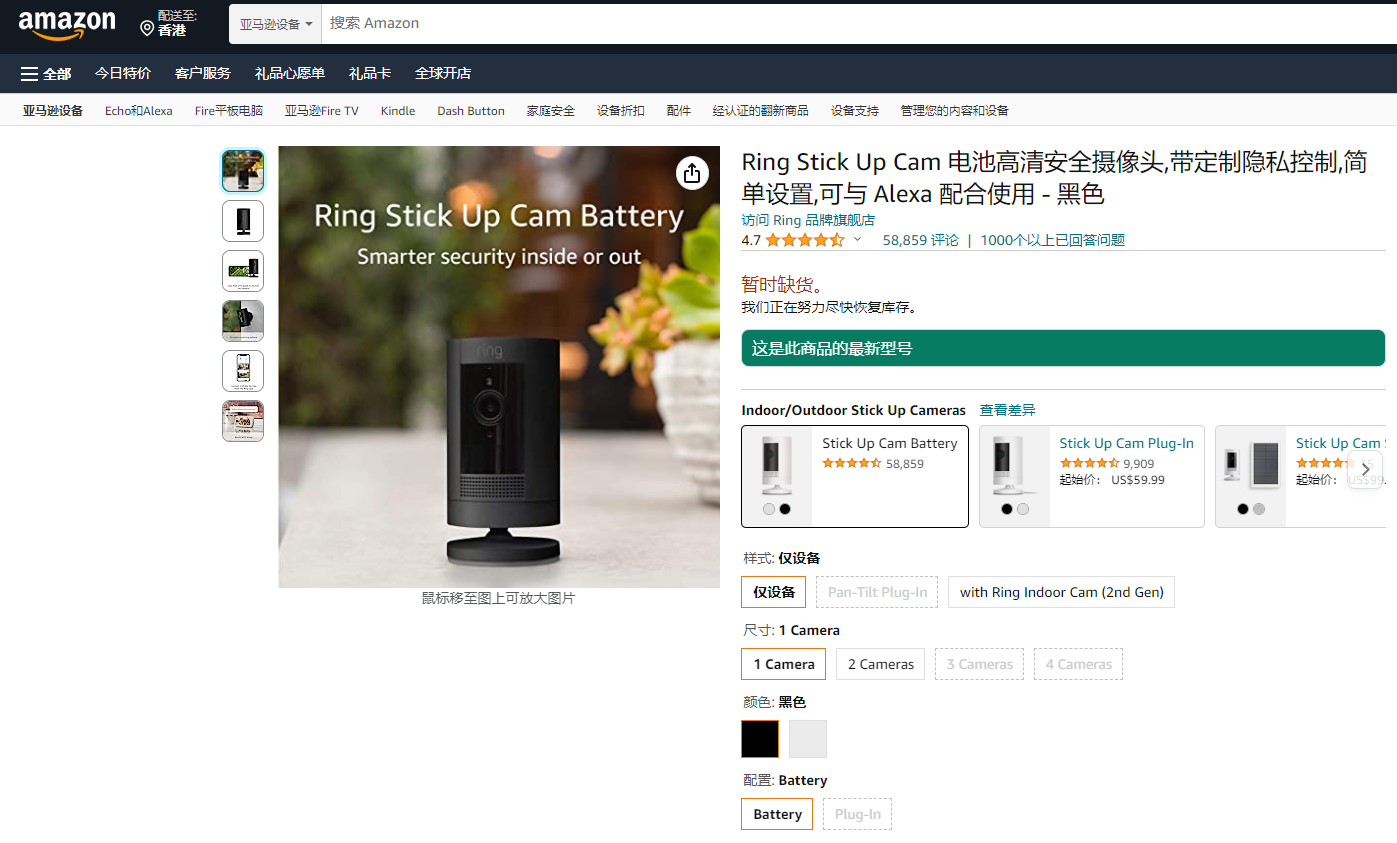Viewport: 1397px width, 843px height.
Task: Select the black color swatch under 颜色
Action: [x=759, y=738]
